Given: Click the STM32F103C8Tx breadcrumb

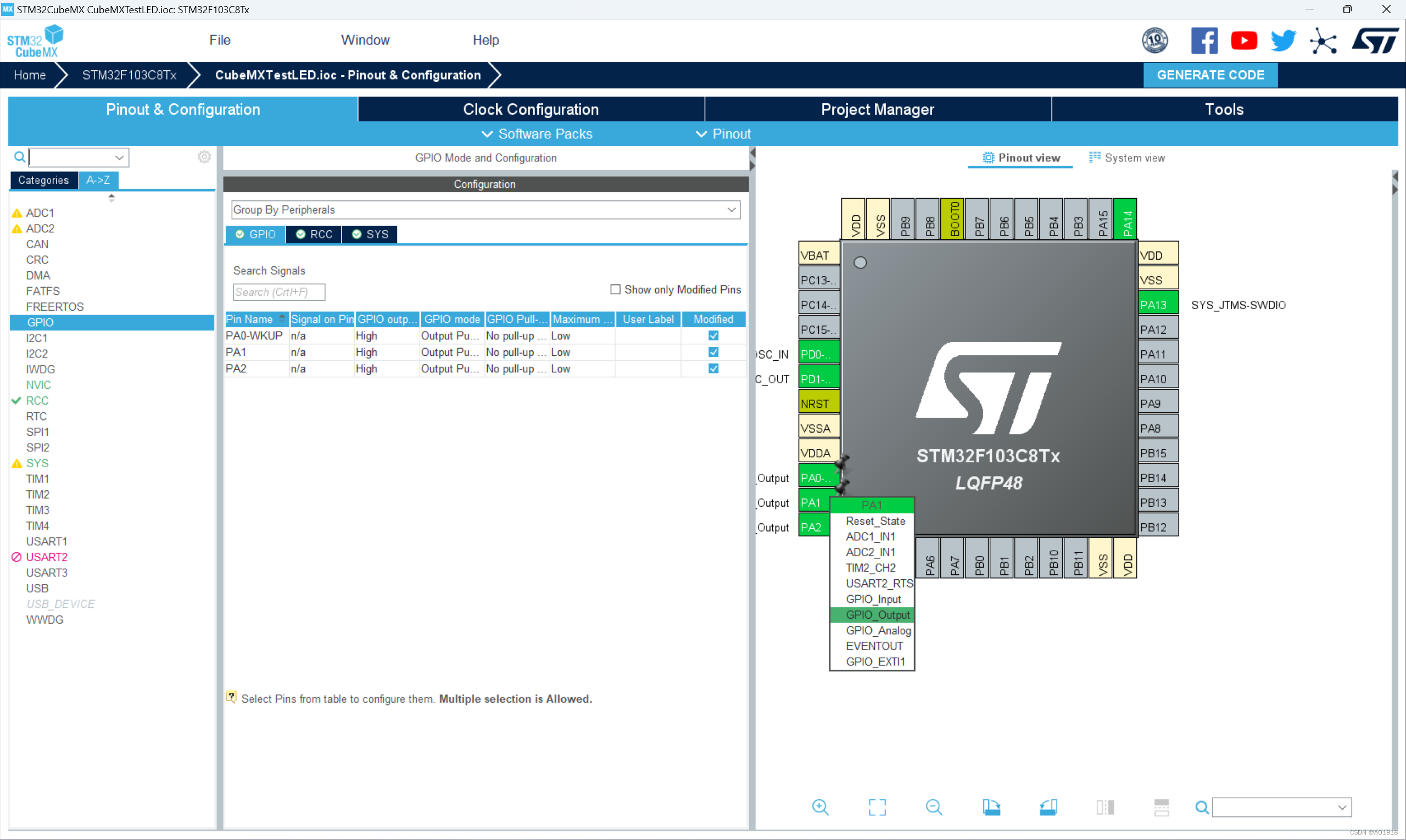Looking at the screenshot, I should coord(129,75).
